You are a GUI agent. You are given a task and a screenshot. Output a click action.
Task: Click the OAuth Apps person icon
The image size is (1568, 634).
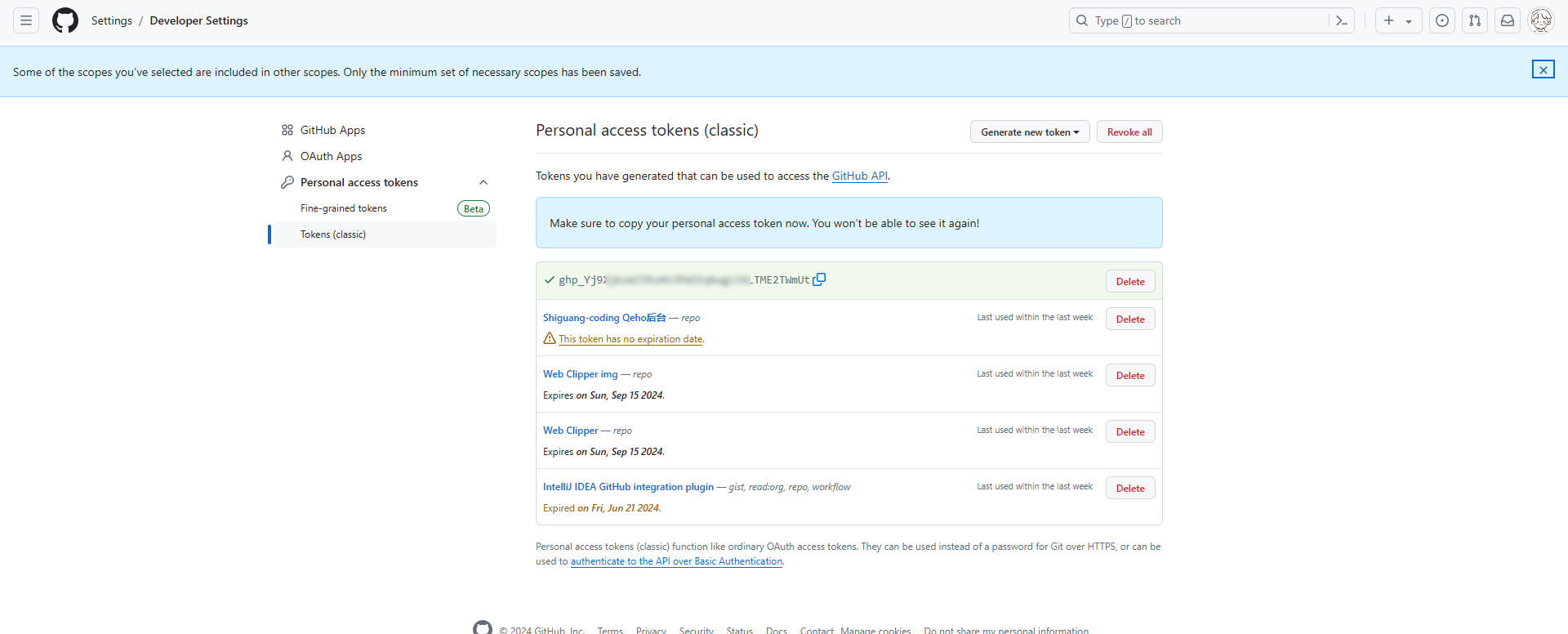[x=287, y=156]
